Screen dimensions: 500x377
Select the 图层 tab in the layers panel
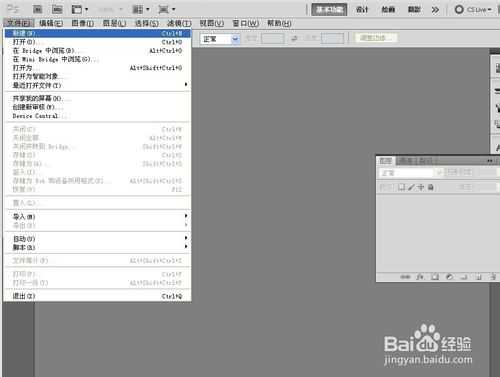click(386, 161)
